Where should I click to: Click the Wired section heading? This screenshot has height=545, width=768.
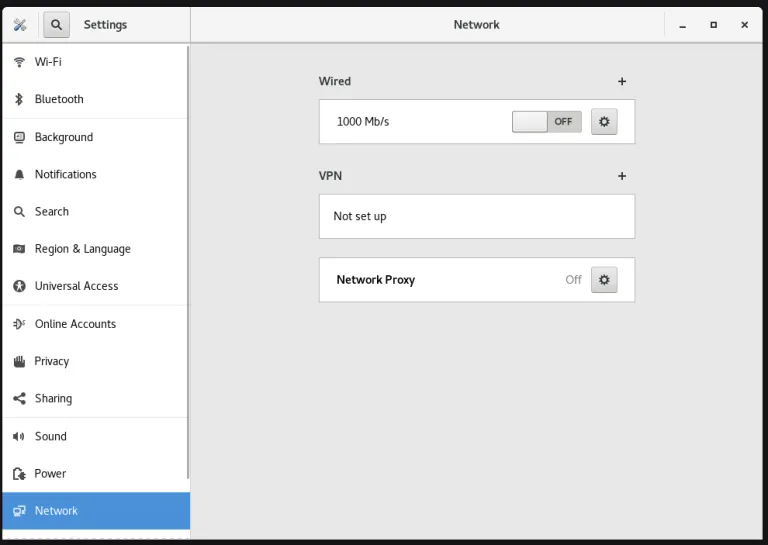[335, 81]
